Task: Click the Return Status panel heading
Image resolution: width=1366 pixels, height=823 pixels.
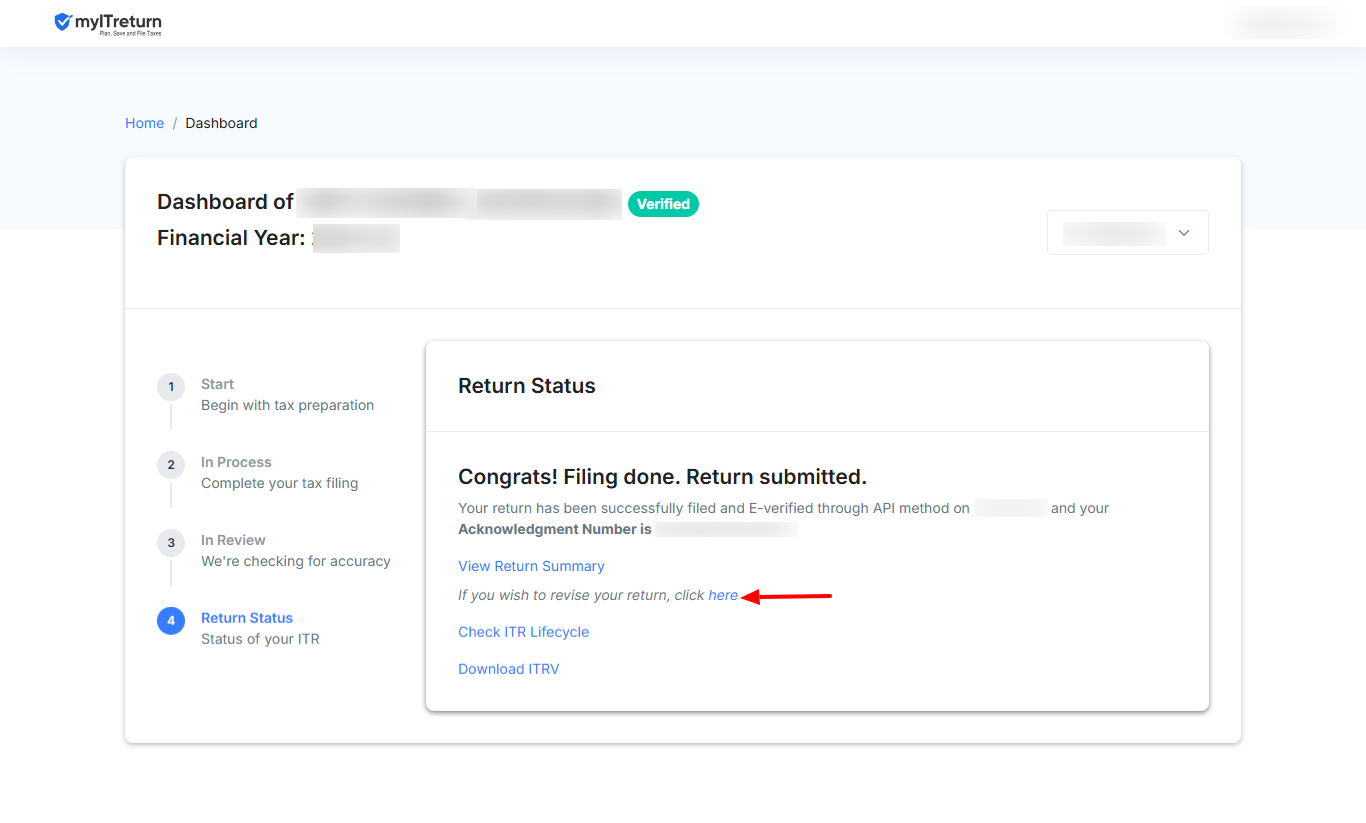Action: [x=526, y=386]
